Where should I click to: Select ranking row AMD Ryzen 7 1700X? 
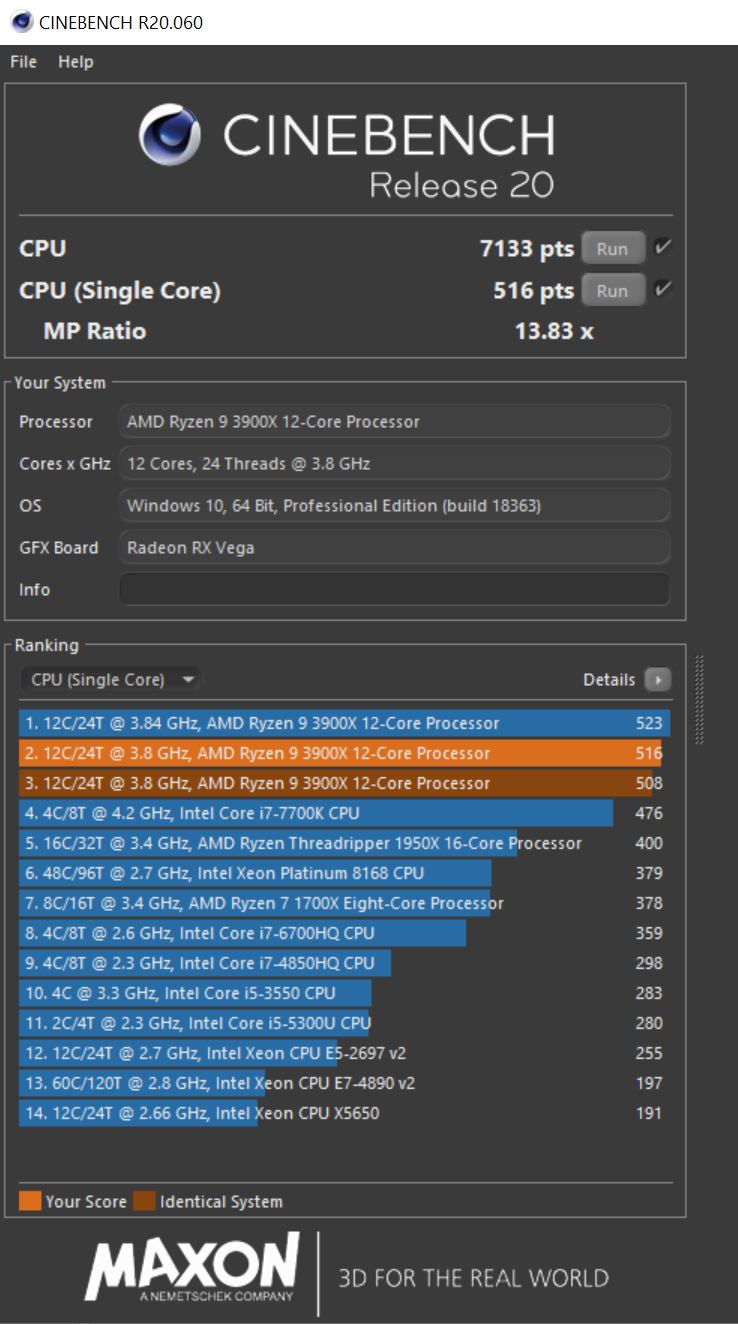(x=344, y=903)
